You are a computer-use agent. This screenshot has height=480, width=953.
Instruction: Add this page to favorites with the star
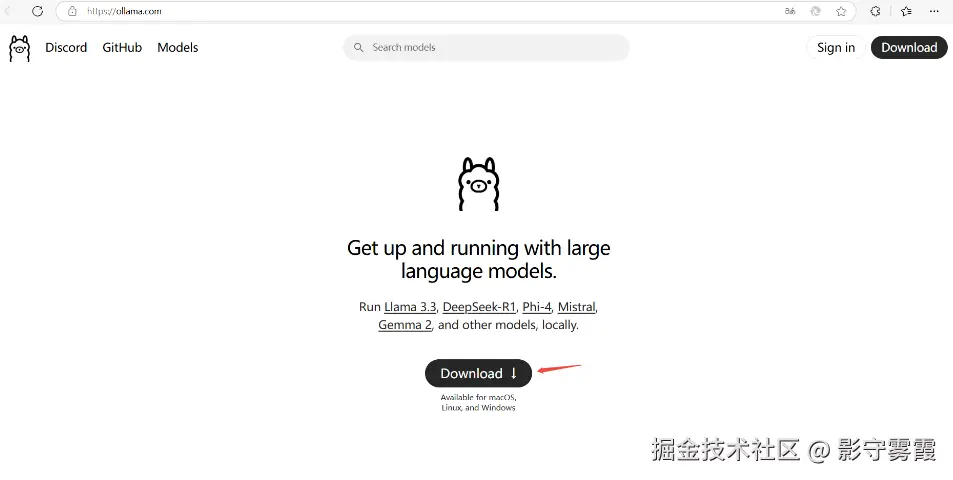click(x=841, y=11)
